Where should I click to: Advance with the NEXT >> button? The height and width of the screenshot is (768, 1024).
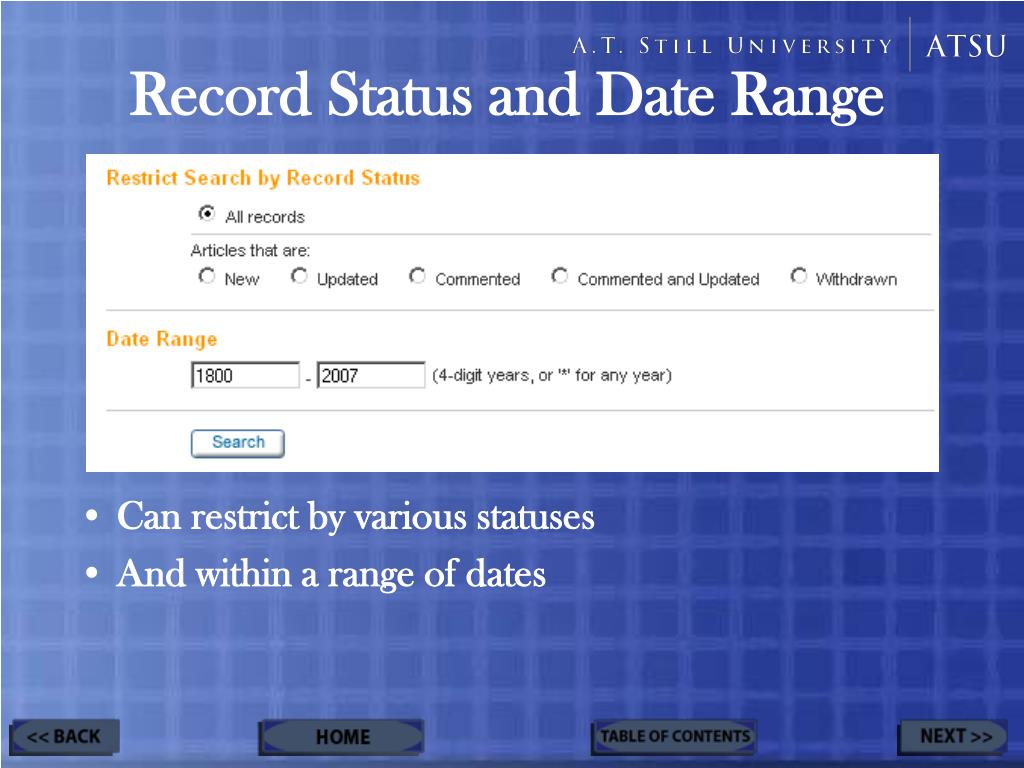point(953,737)
